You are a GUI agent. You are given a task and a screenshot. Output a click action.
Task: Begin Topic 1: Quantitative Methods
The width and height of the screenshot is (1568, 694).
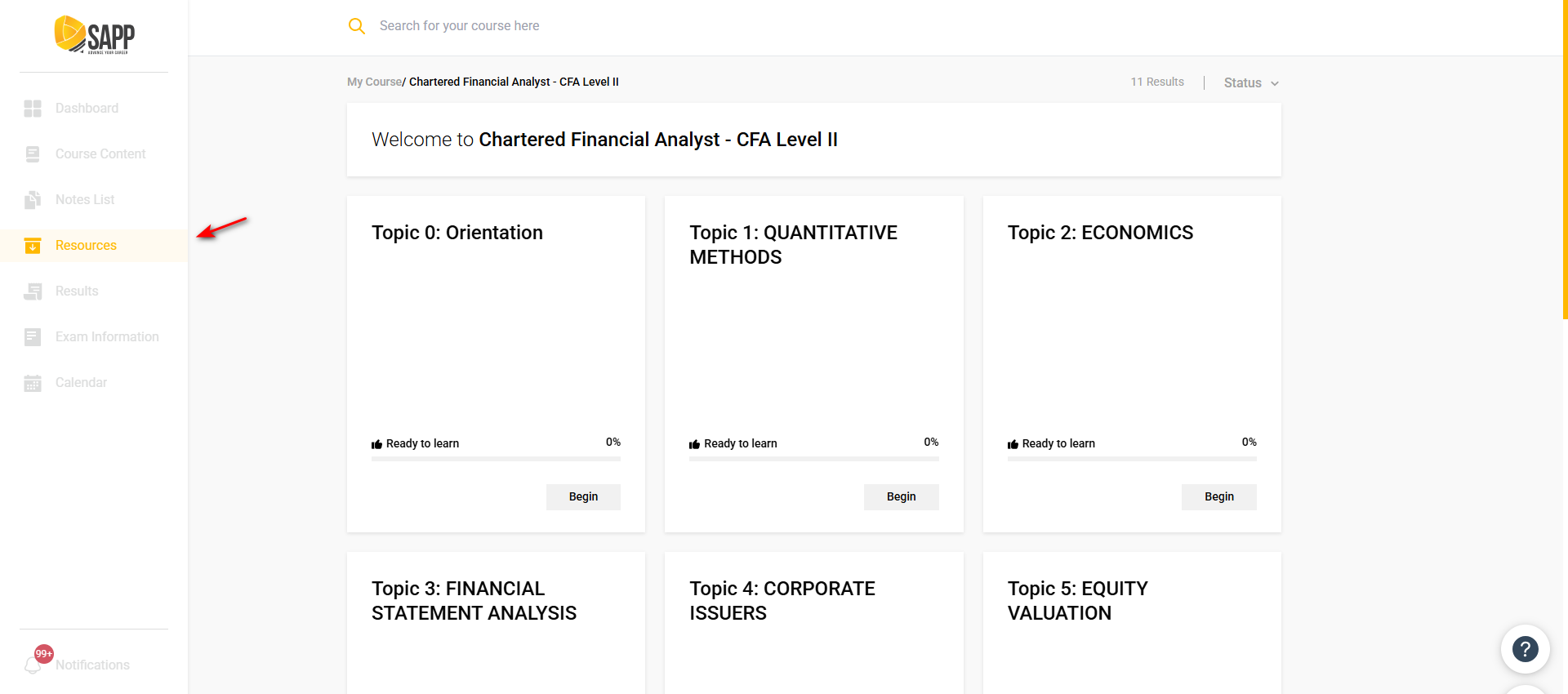click(901, 496)
